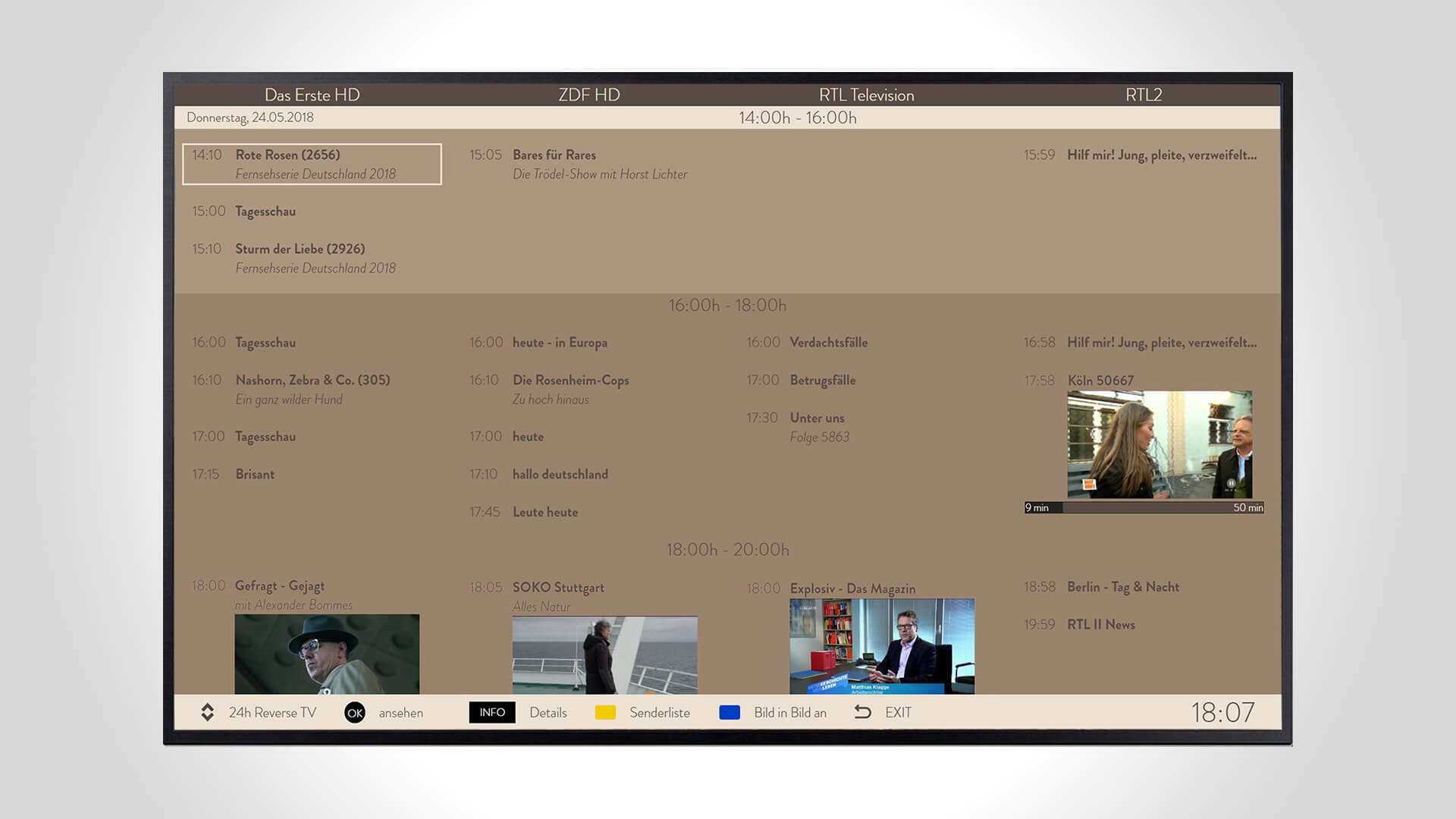Open the Explosiv - Das Magazin video thumbnail

click(882, 645)
